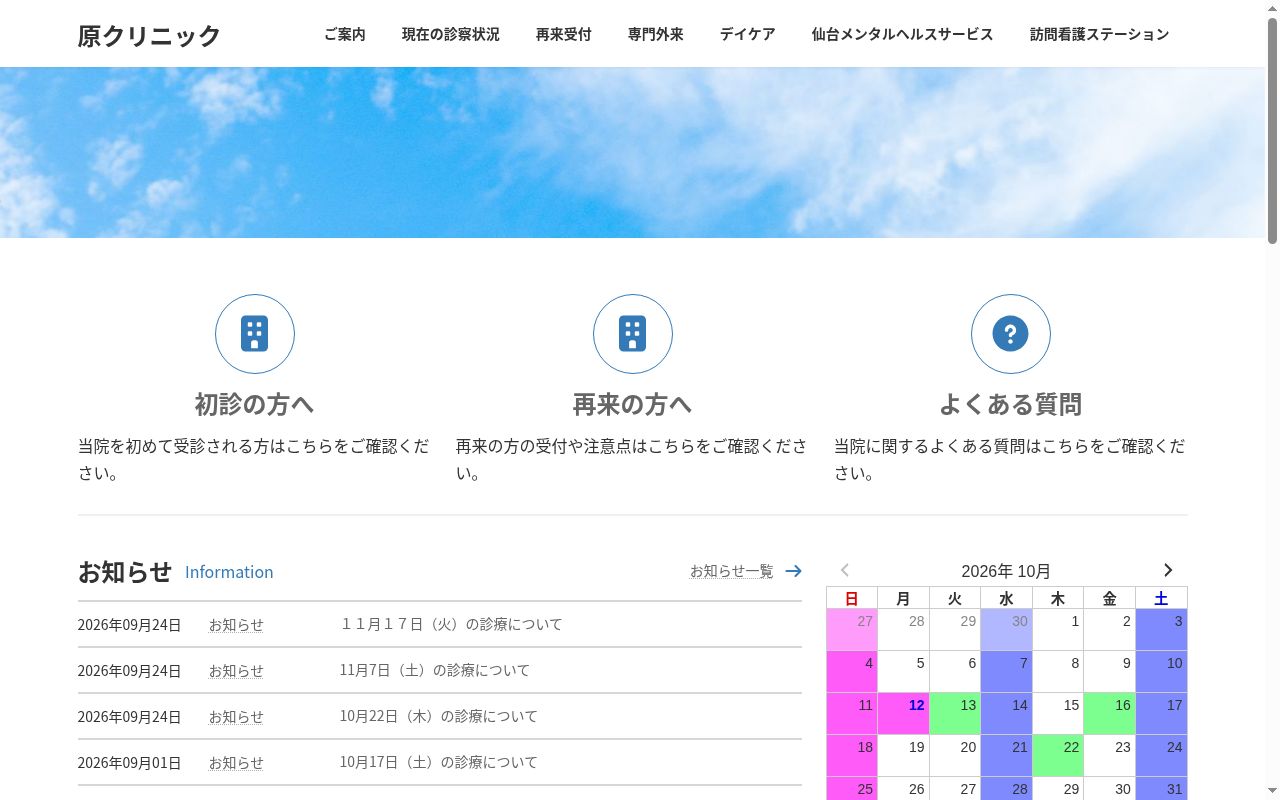Select October 22 green calendar cell

coord(1058,756)
